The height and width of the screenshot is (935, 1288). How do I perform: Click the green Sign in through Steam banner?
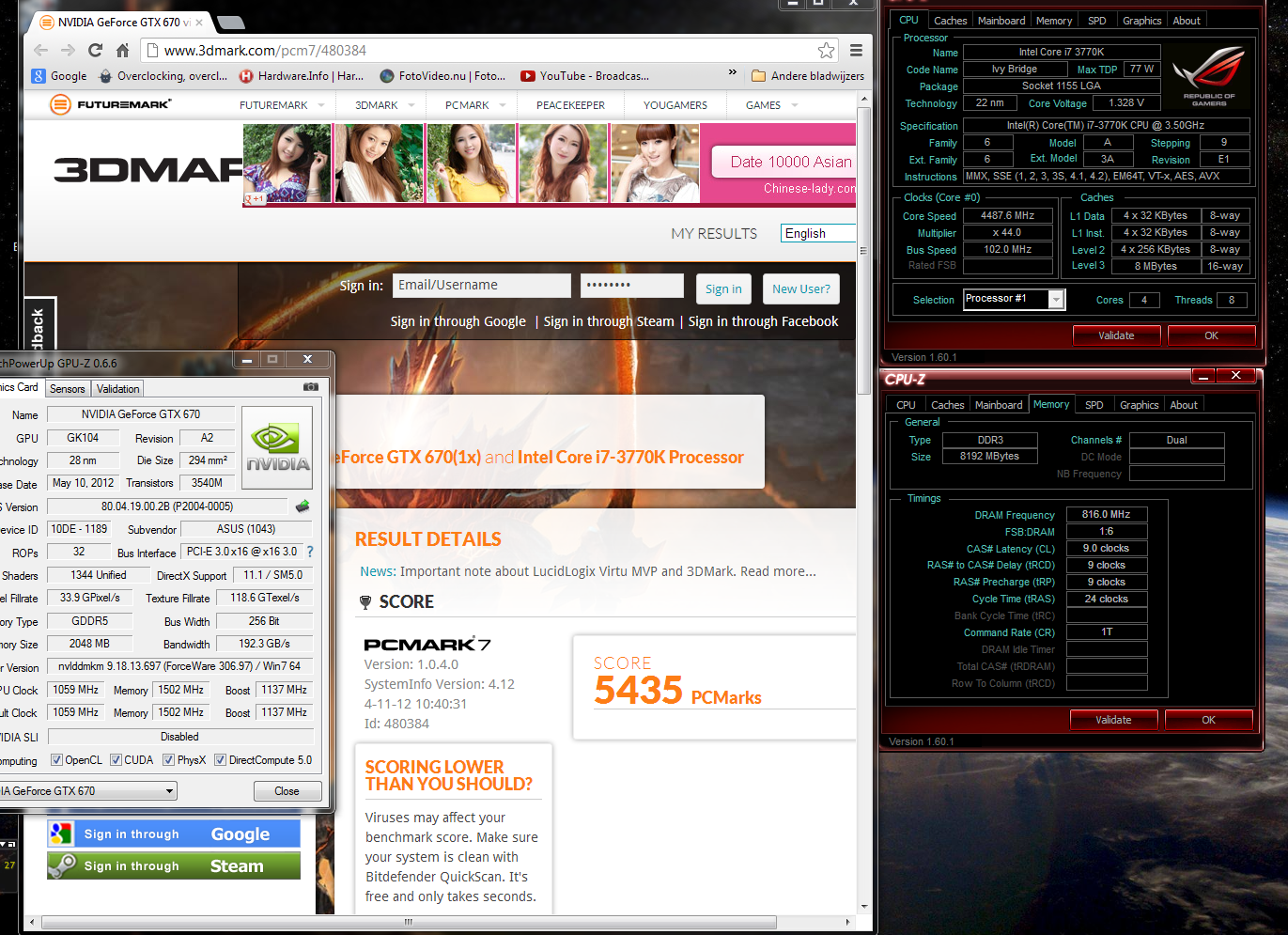coord(174,865)
